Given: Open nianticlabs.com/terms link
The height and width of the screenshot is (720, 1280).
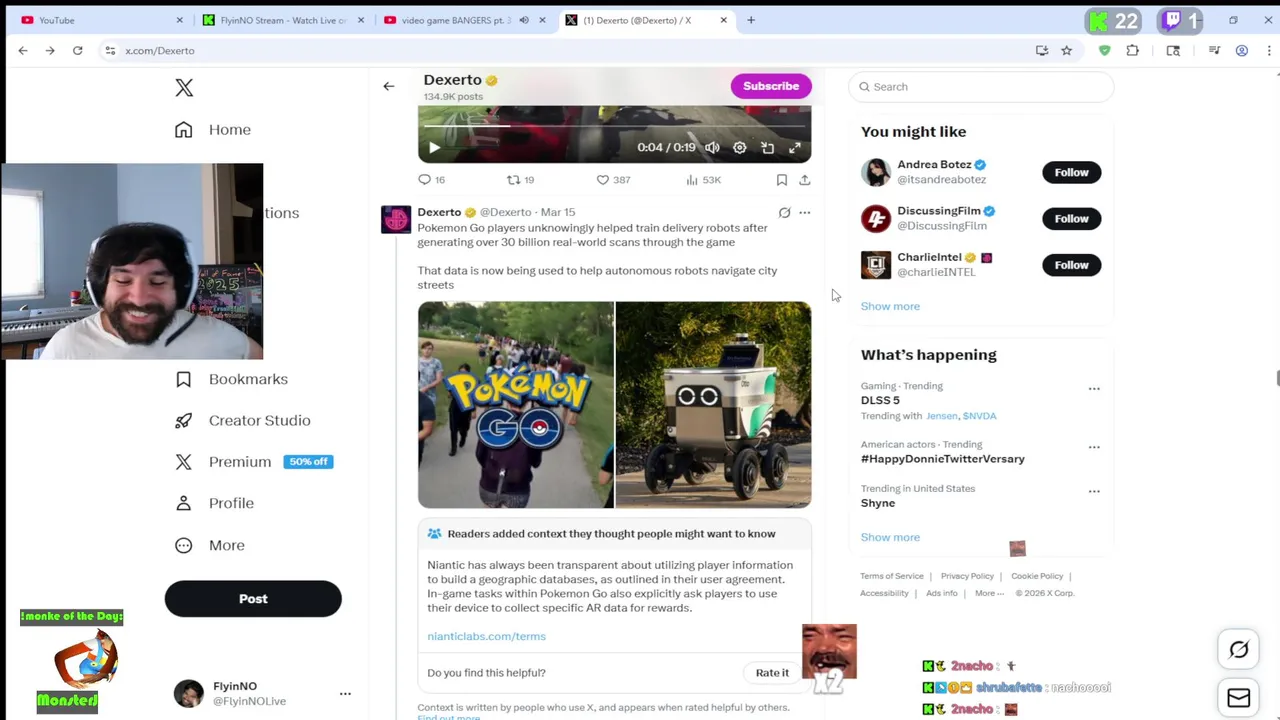Looking at the screenshot, I should coord(486,636).
